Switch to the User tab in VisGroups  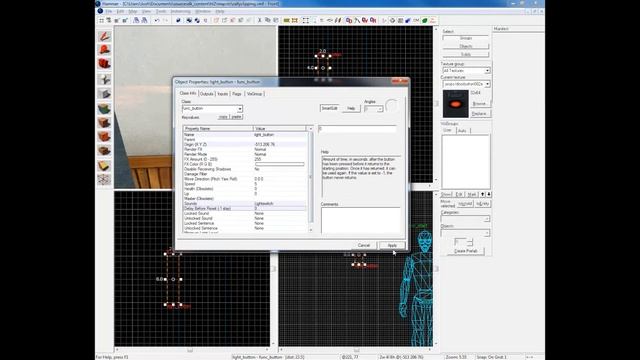448,130
